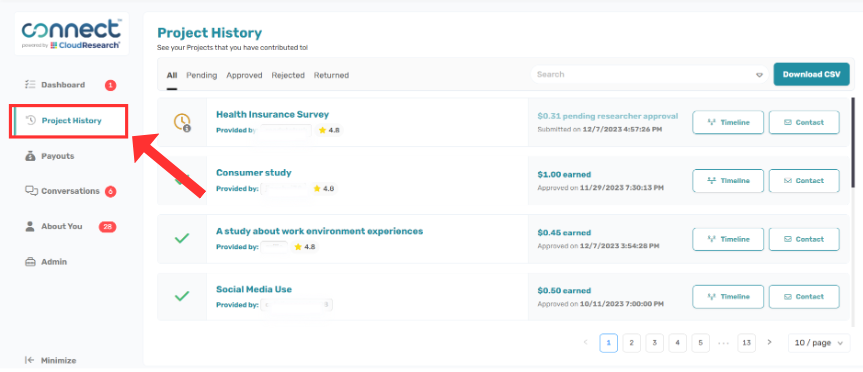863x372 pixels.
Task: Open Payouts in the sidebar
Action: click(x=57, y=156)
